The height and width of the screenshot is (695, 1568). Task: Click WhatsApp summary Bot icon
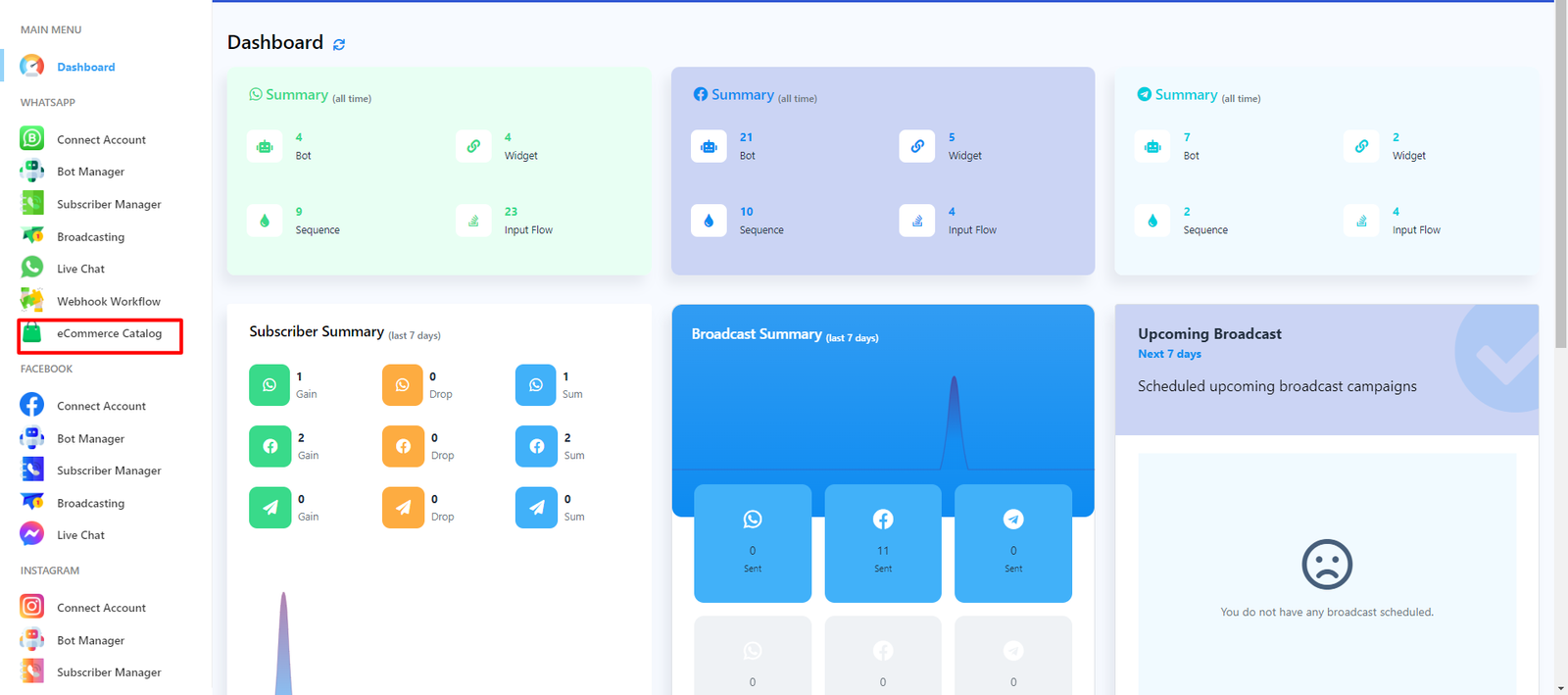coord(265,146)
